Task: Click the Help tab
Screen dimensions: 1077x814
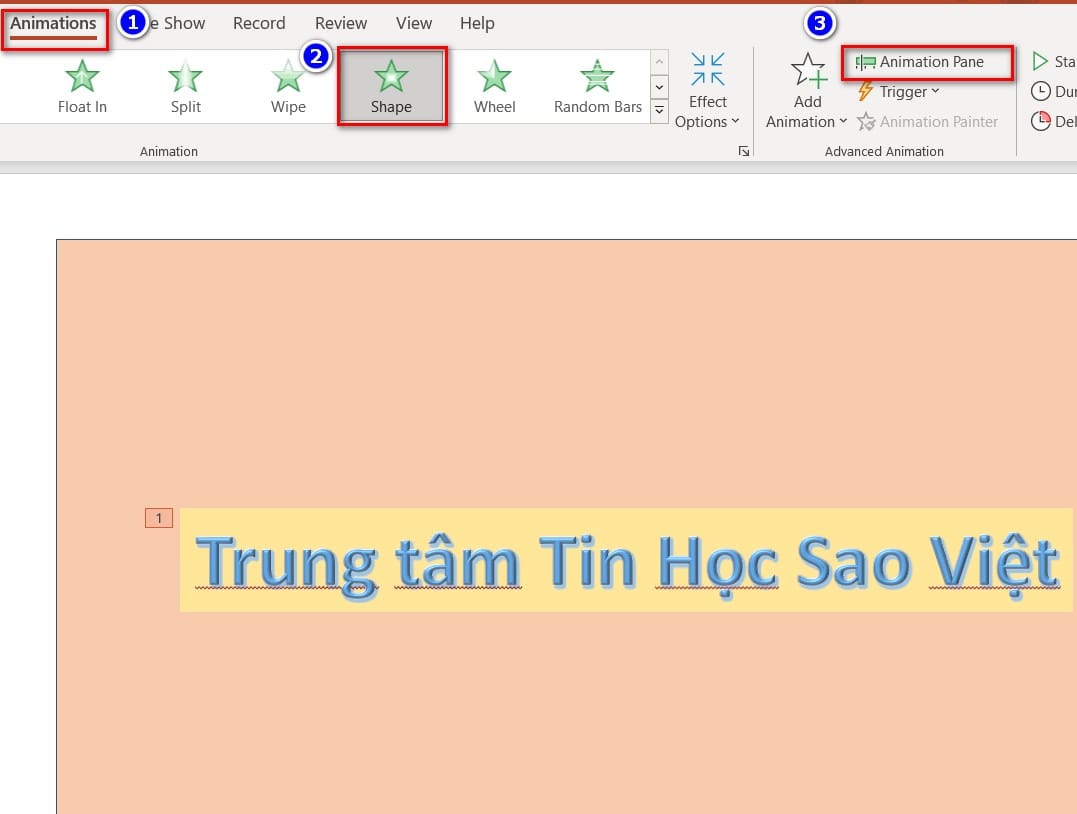Action: pyautogui.click(x=477, y=22)
